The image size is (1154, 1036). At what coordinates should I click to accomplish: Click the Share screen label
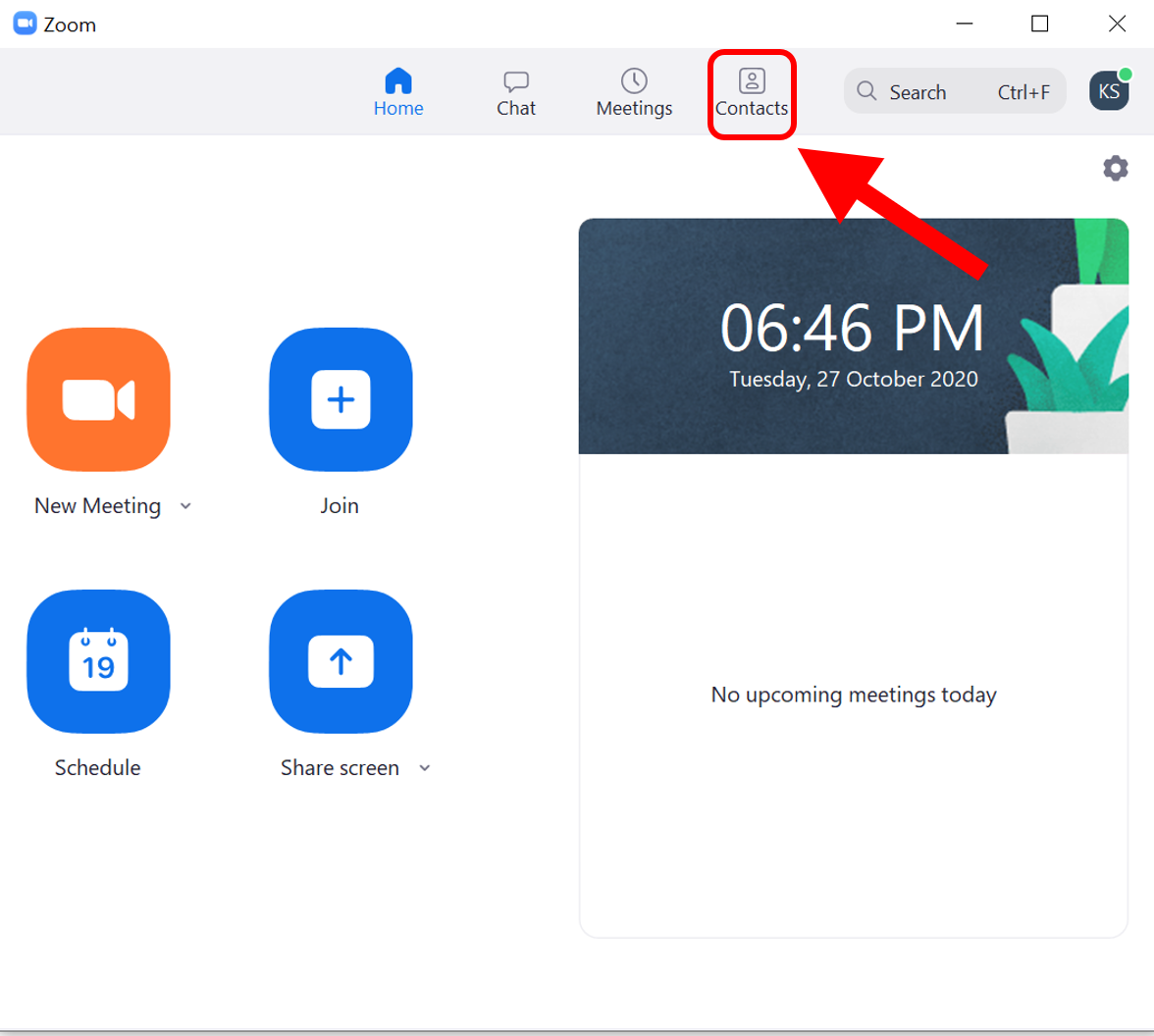(x=340, y=768)
